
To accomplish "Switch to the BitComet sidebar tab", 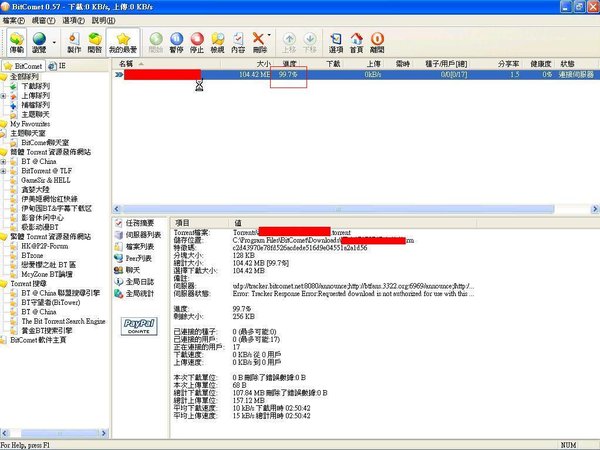I will pos(23,66).
